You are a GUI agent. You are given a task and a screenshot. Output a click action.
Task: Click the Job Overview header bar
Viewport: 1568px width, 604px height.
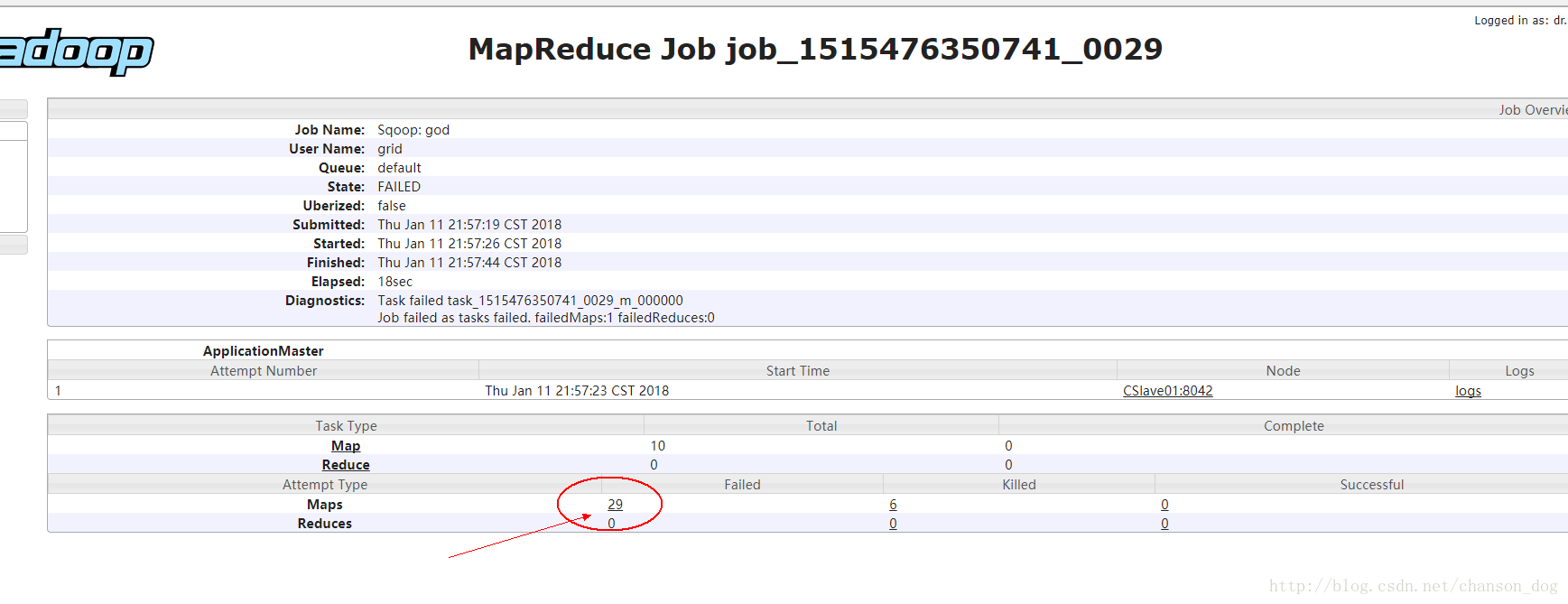[807, 109]
